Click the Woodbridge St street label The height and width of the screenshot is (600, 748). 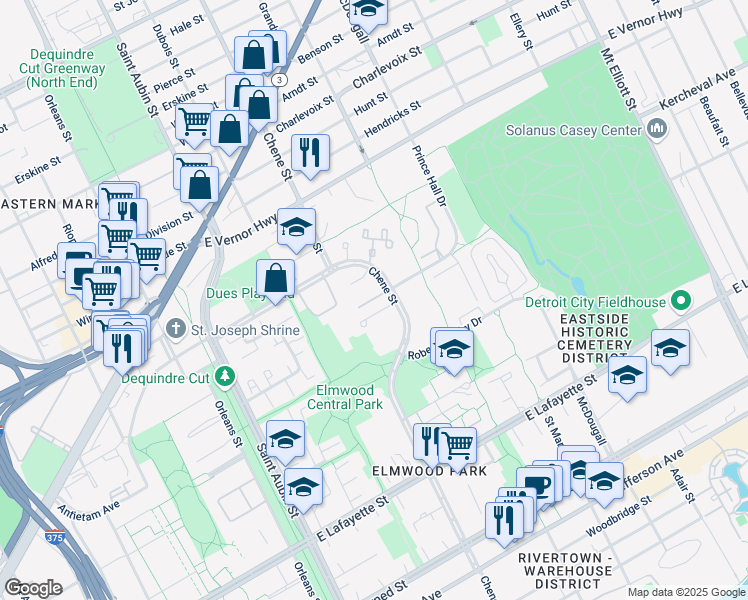pyautogui.click(x=618, y=517)
